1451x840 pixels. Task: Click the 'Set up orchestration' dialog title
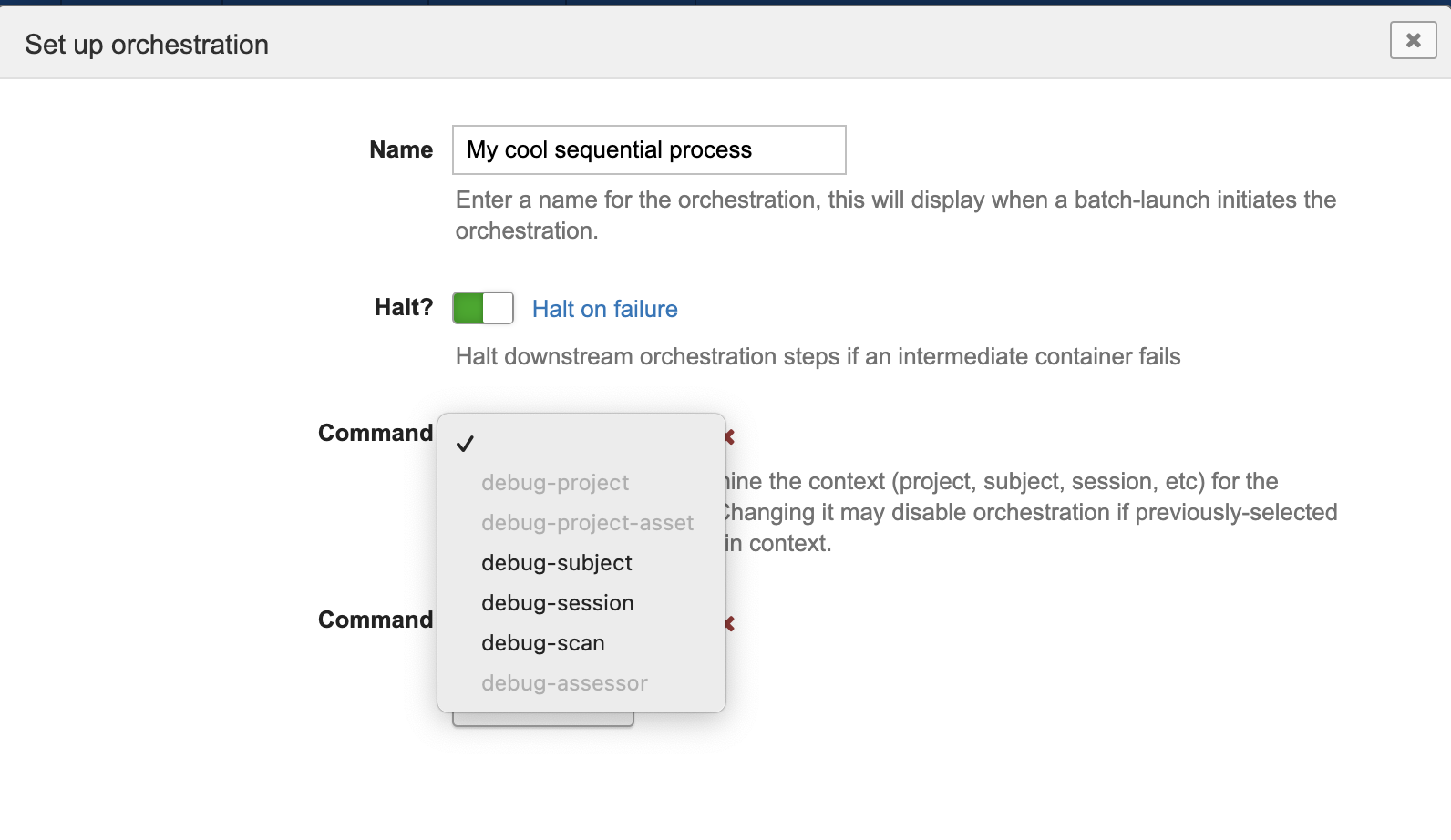click(147, 45)
